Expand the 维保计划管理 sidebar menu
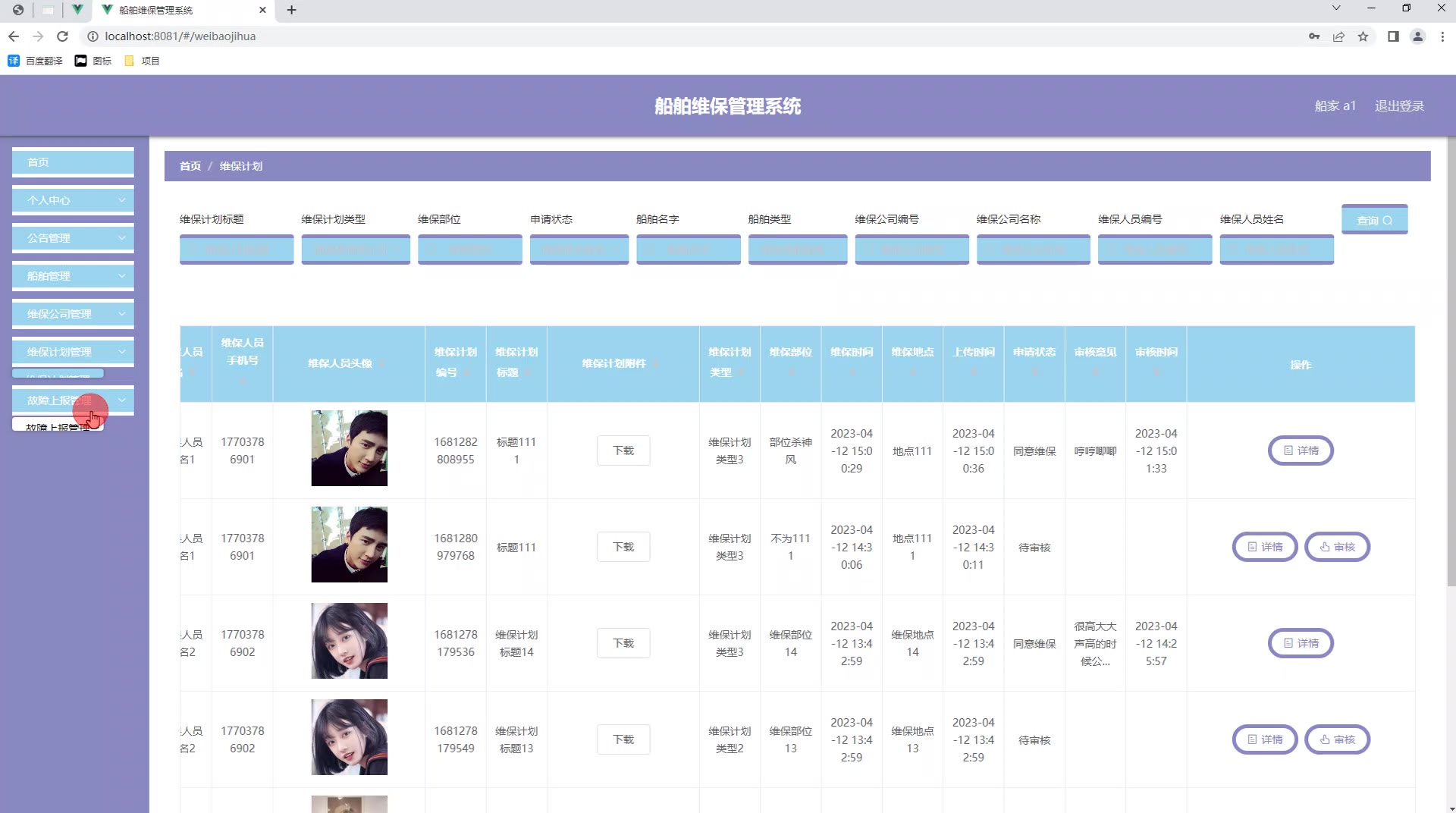The height and width of the screenshot is (813, 1456). tap(73, 352)
